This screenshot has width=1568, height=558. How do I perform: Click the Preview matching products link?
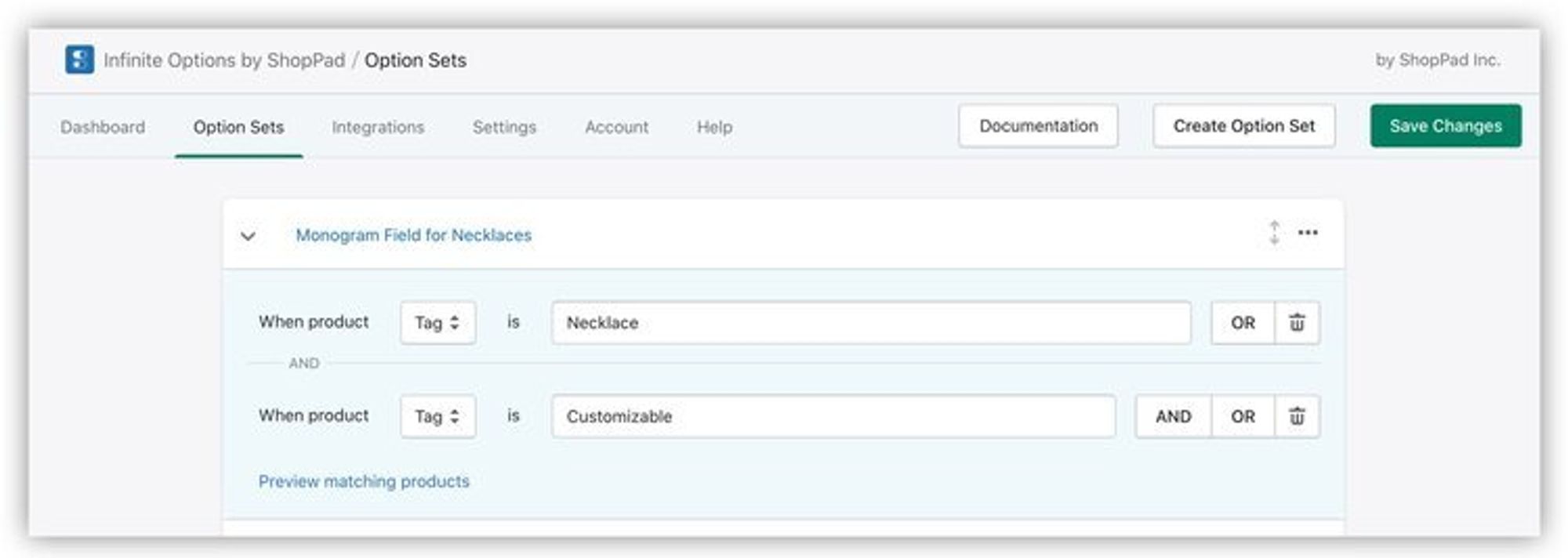pyautogui.click(x=364, y=481)
